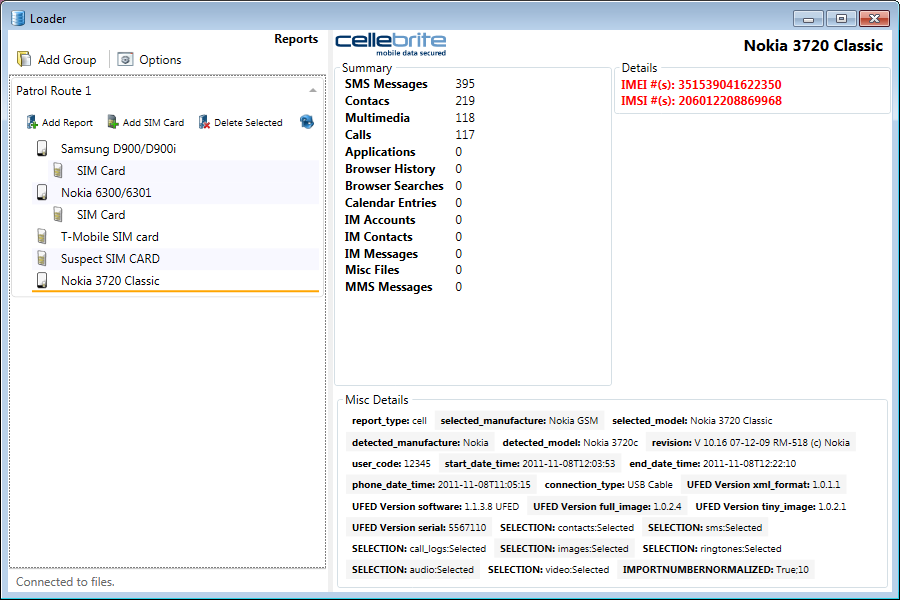Click the IM Contacts summary row
900x600 pixels.
click(404, 237)
